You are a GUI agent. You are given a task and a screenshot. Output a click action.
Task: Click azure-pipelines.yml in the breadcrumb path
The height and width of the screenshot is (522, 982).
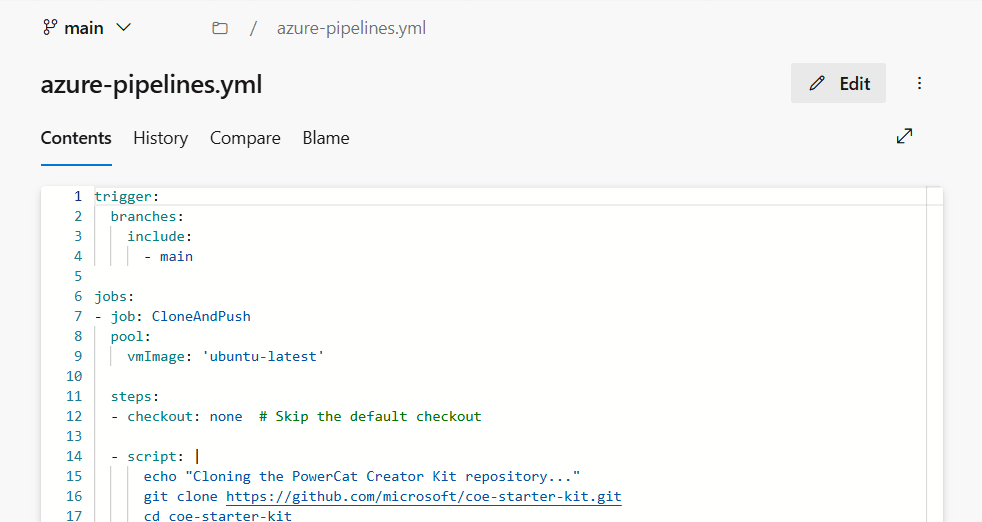351,28
